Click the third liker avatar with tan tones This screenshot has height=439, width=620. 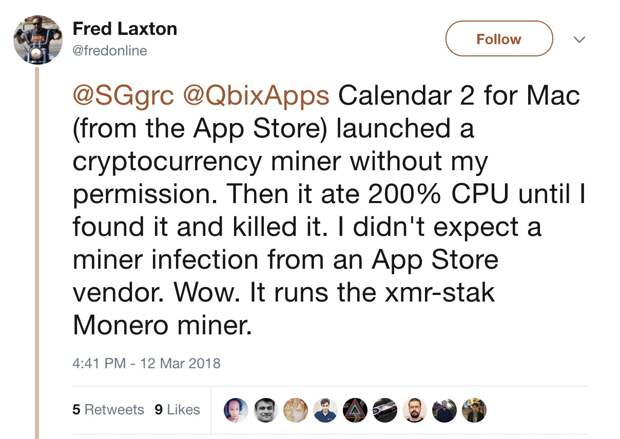click(x=295, y=410)
